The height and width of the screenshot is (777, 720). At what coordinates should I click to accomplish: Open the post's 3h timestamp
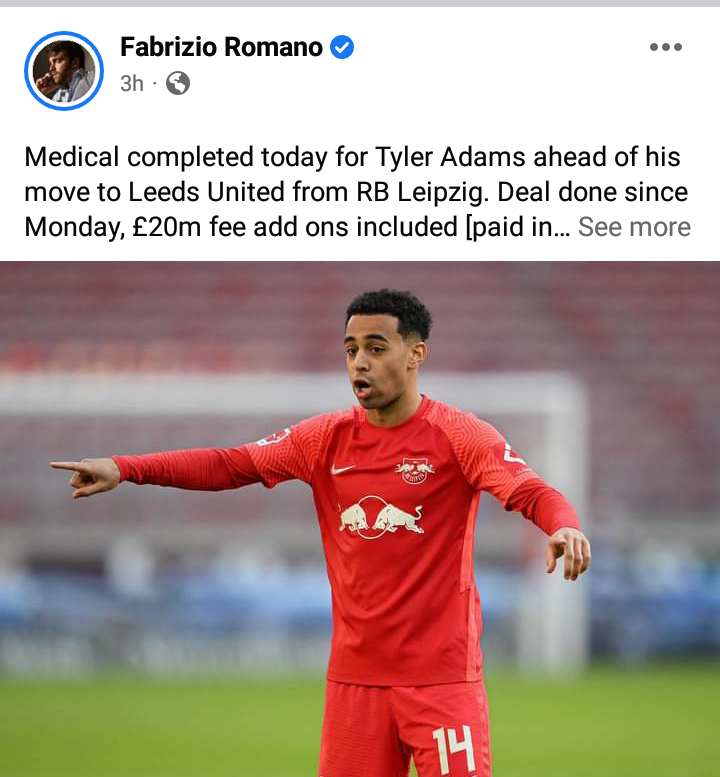click(132, 83)
